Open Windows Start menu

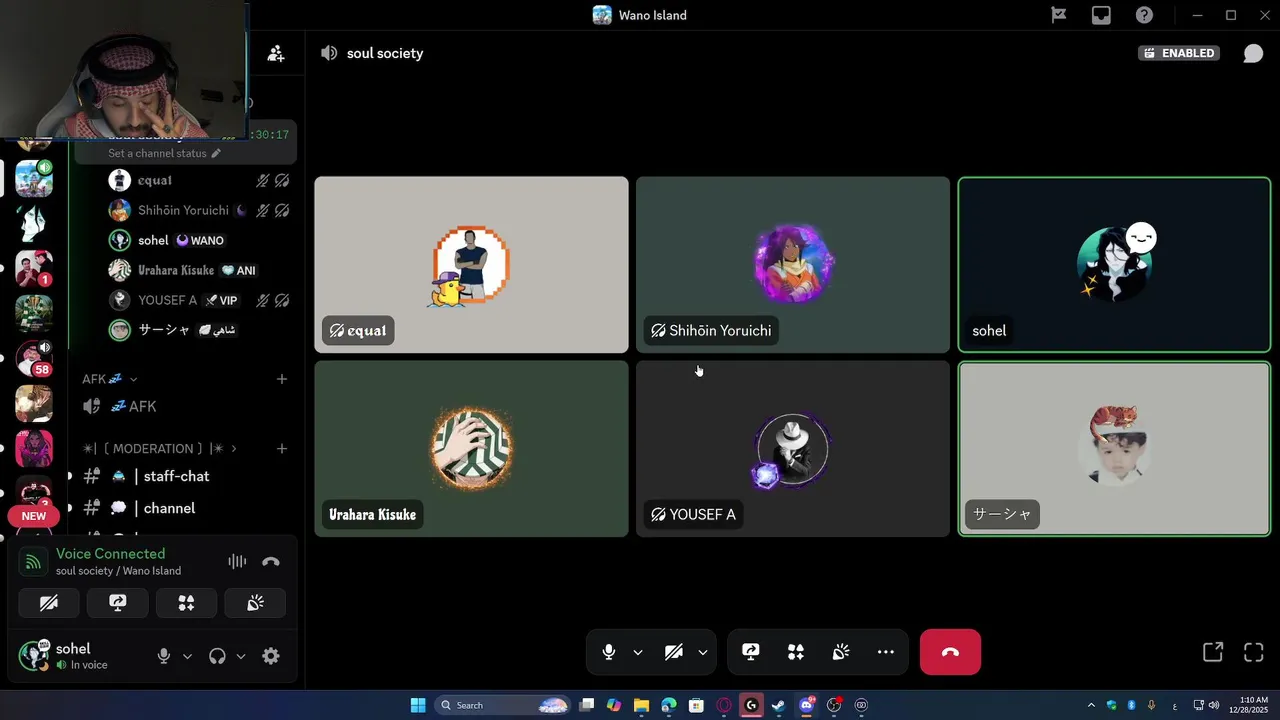click(x=417, y=705)
